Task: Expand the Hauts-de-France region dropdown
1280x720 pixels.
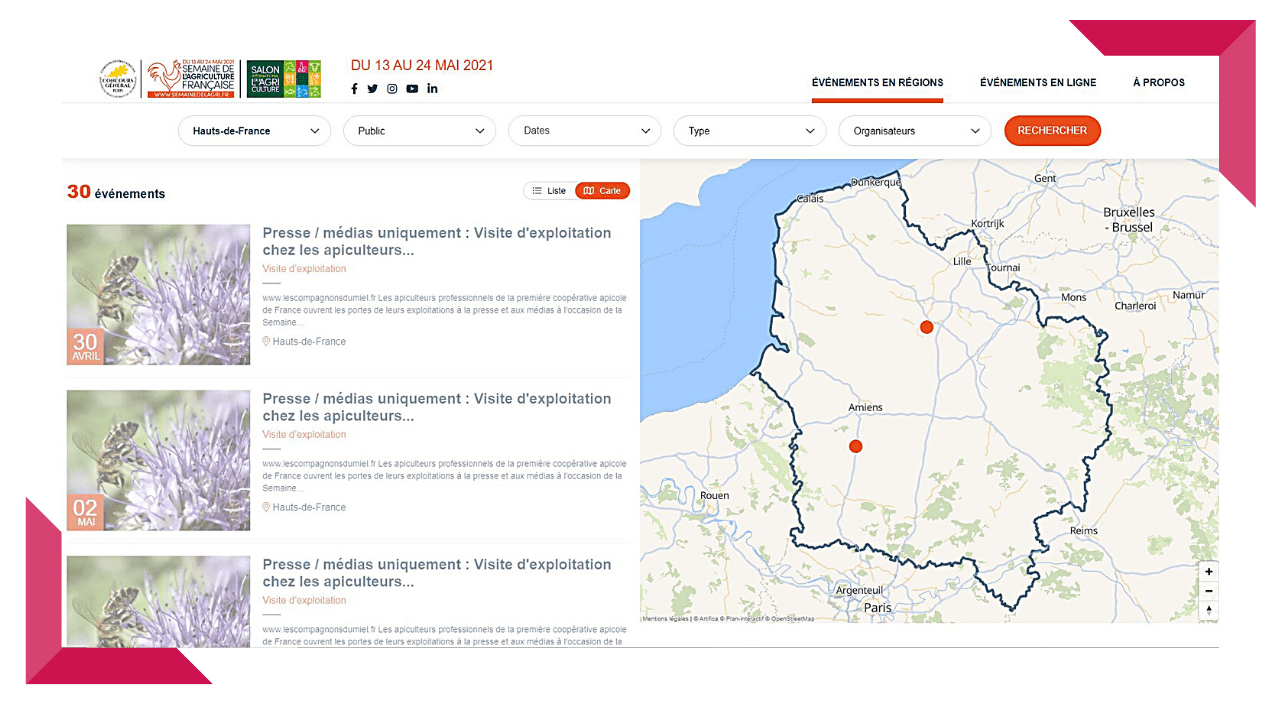Action: pos(254,131)
